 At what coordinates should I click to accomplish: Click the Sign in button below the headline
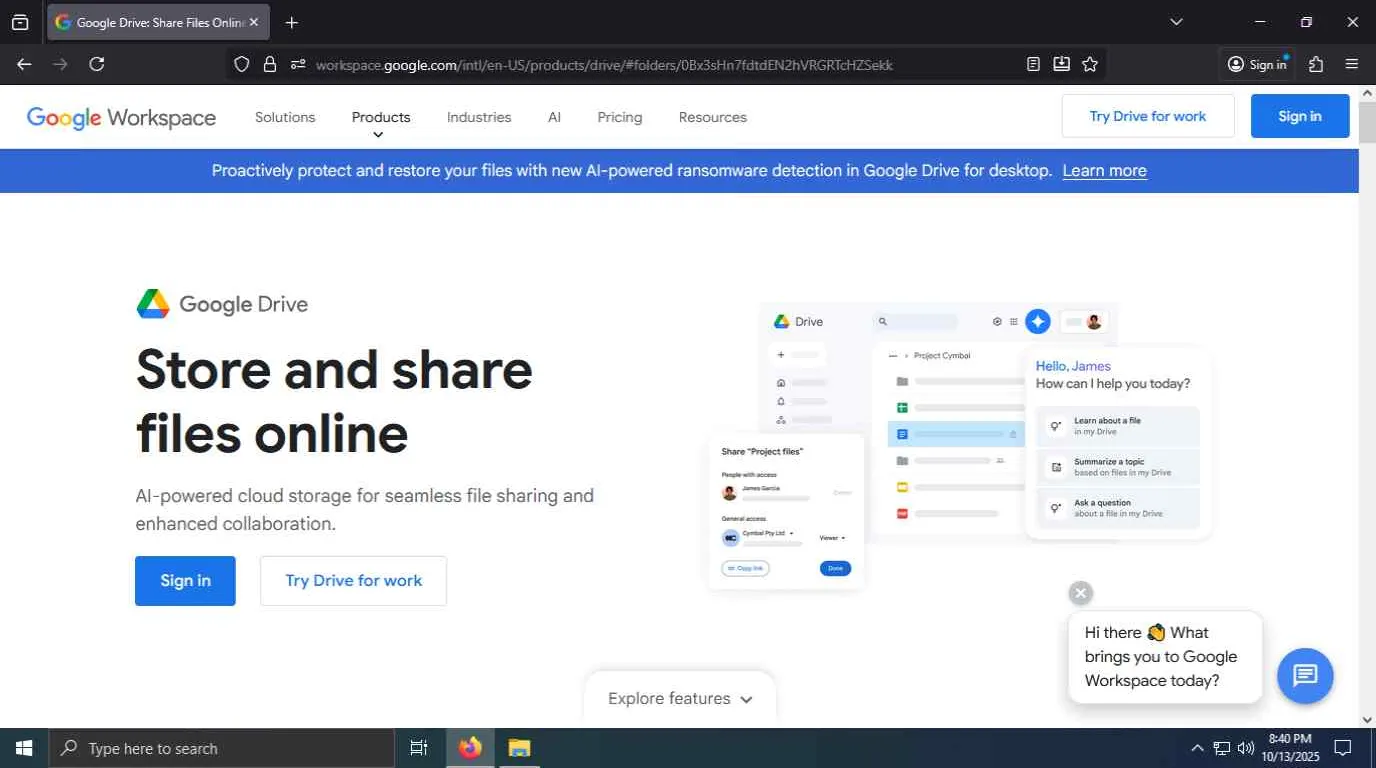(x=185, y=581)
